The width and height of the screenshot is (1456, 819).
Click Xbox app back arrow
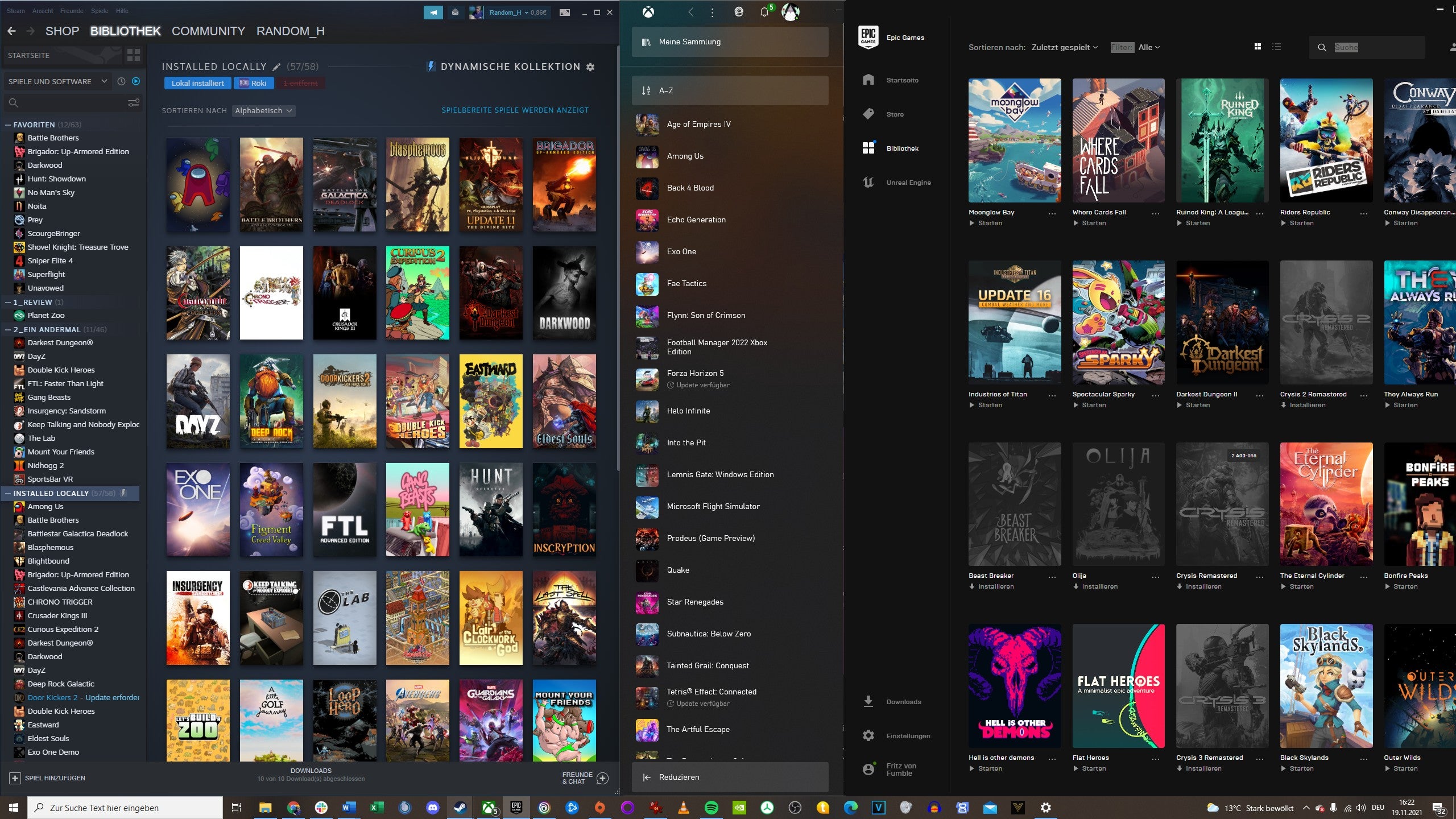pos(690,12)
